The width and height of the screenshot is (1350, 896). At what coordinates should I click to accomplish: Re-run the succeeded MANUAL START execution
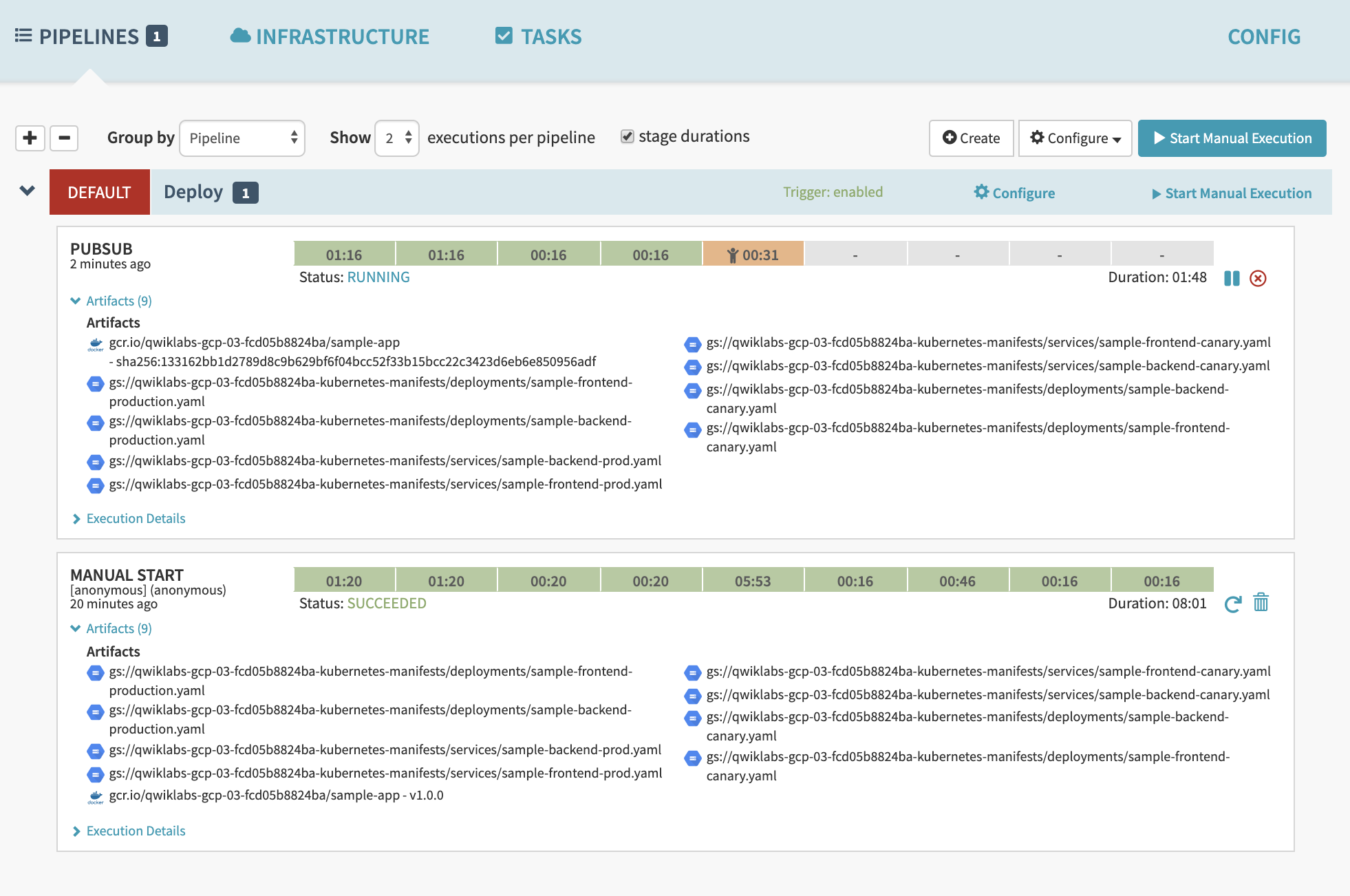coord(1232,604)
